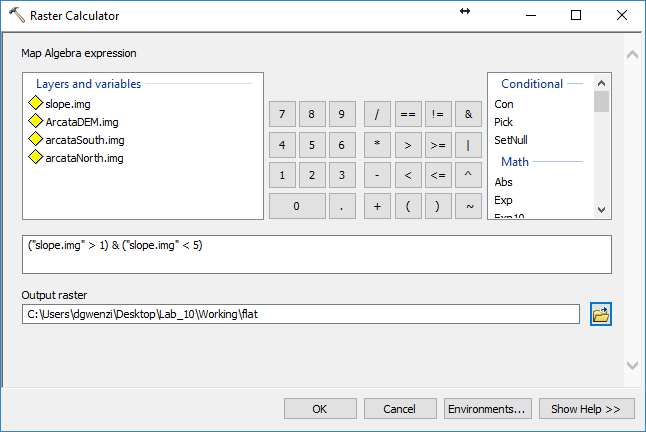Image resolution: width=646 pixels, height=432 pixels.
Task: Insert the less-than-or-equal <= operator
Action: click(438, 175)
